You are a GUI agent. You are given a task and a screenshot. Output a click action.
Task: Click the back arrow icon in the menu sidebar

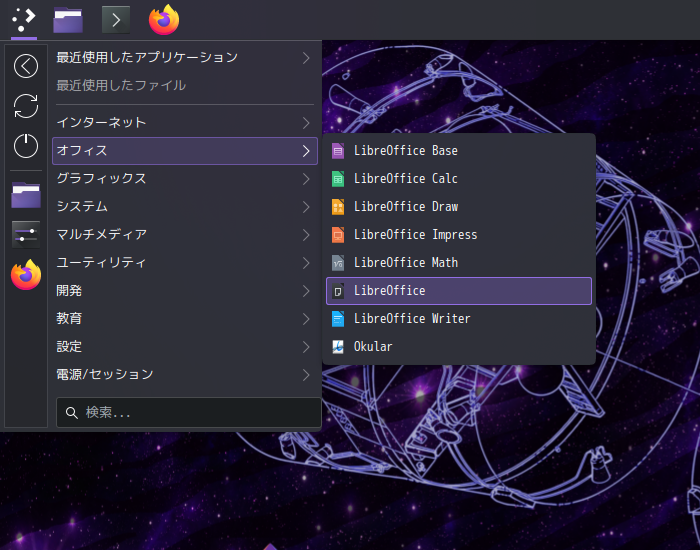(x=26, y=66)
